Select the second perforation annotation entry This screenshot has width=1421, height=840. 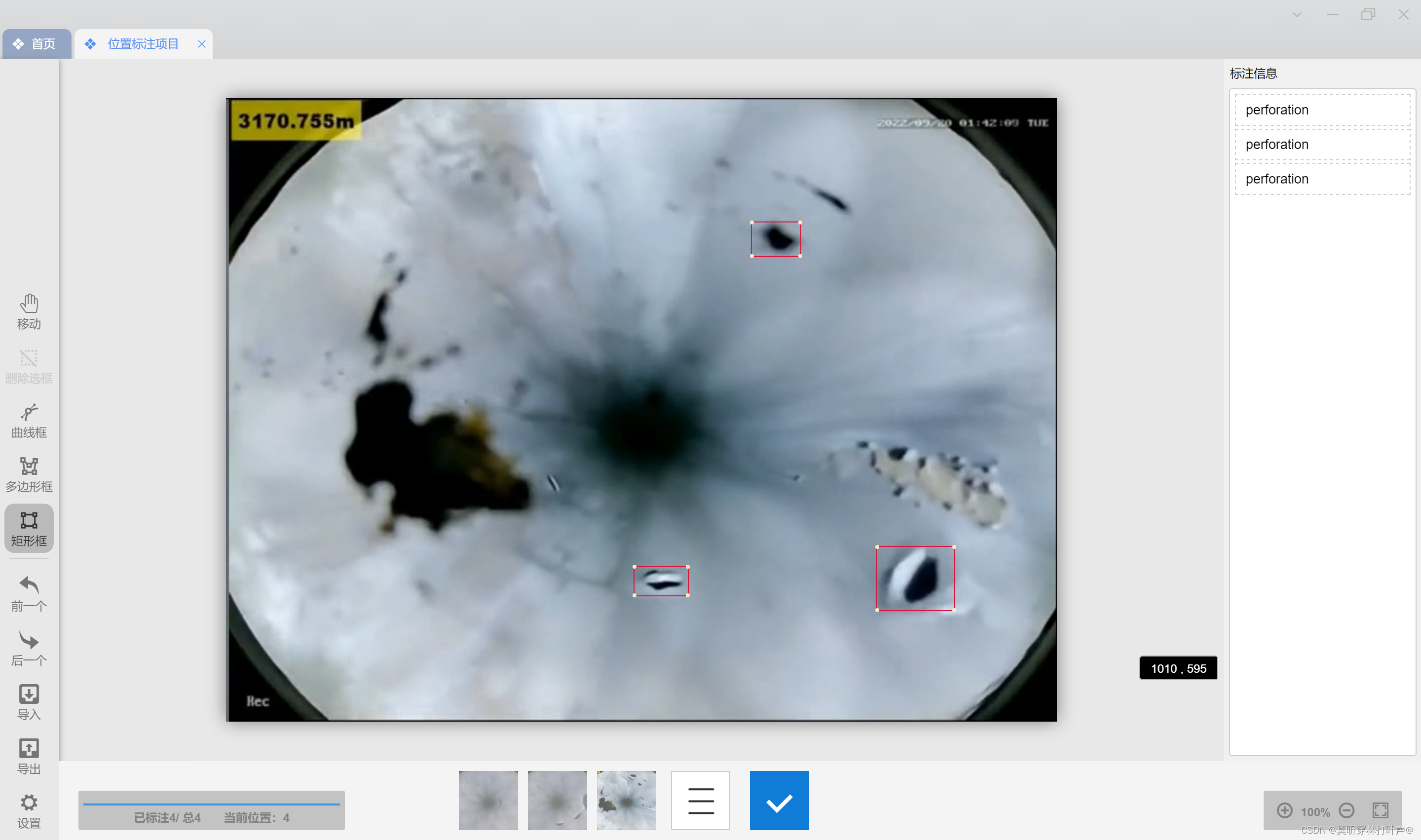(x=1322, y=145)
